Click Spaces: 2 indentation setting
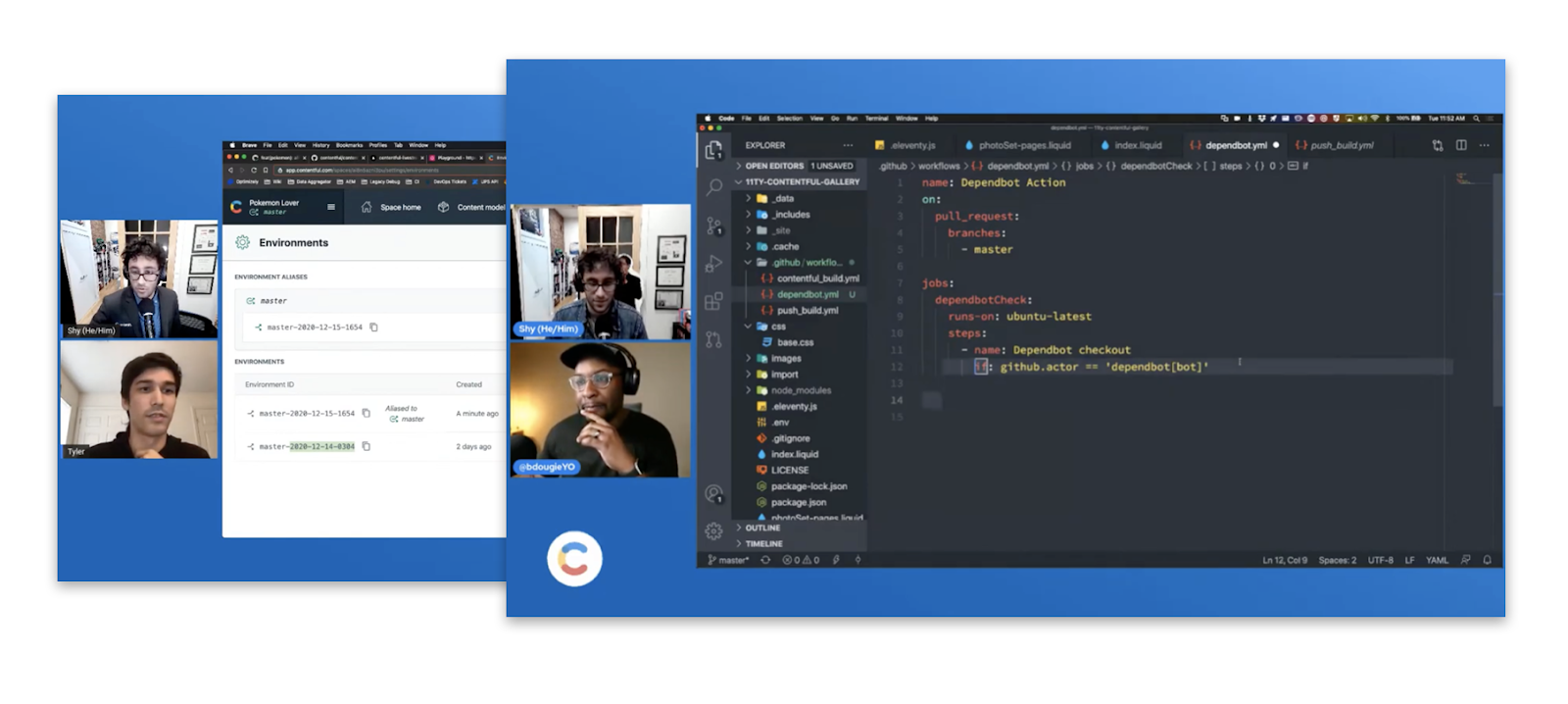Viewport: 1568px width, 704px height. point(1338,560)
